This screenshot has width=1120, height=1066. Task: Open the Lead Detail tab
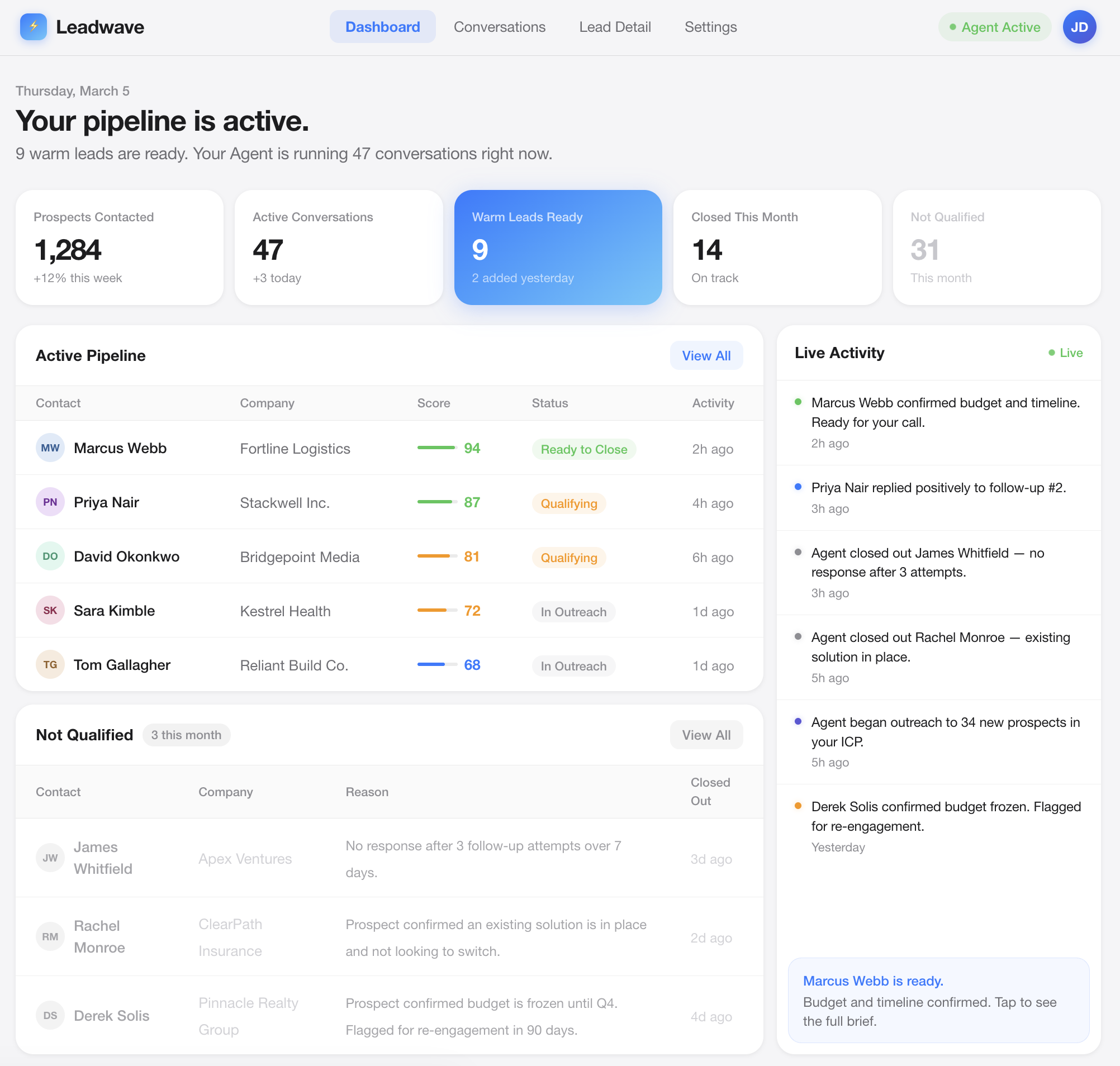pos(615,27)
